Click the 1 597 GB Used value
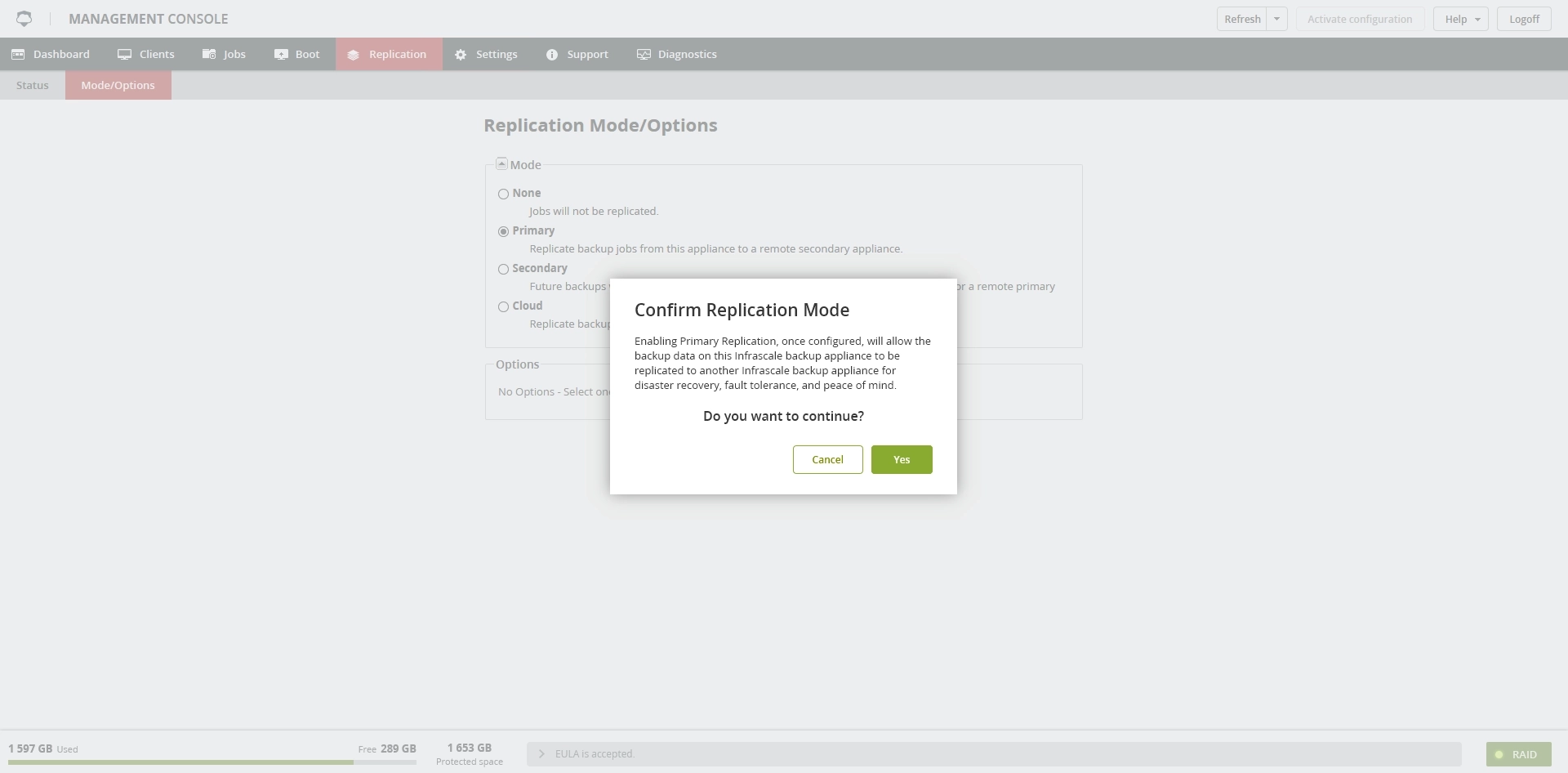Screen dimensions: 1568x773 43,748
